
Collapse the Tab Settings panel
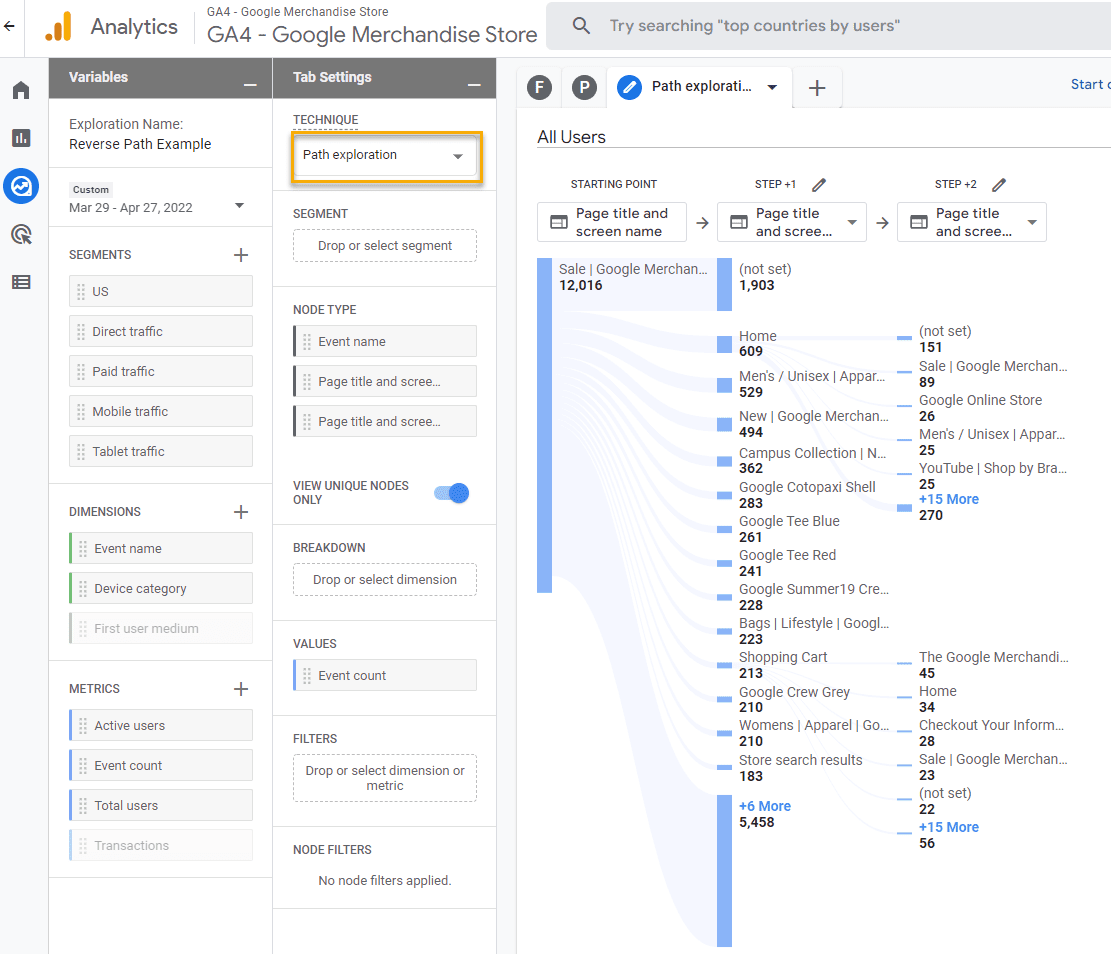point(474,84)
